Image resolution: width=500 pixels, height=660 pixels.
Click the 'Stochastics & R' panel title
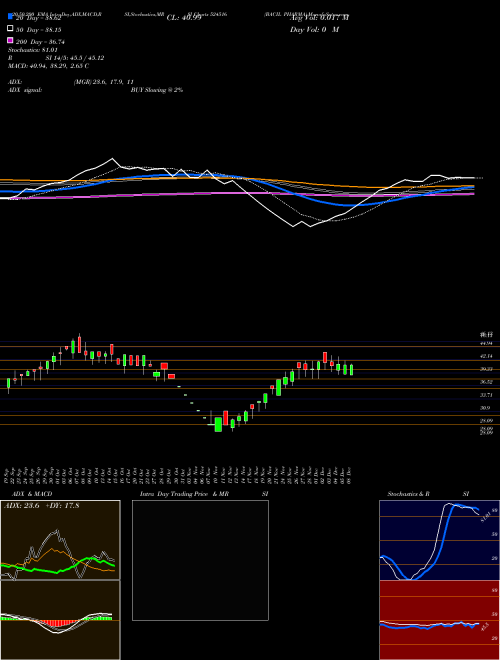point(408,494)
